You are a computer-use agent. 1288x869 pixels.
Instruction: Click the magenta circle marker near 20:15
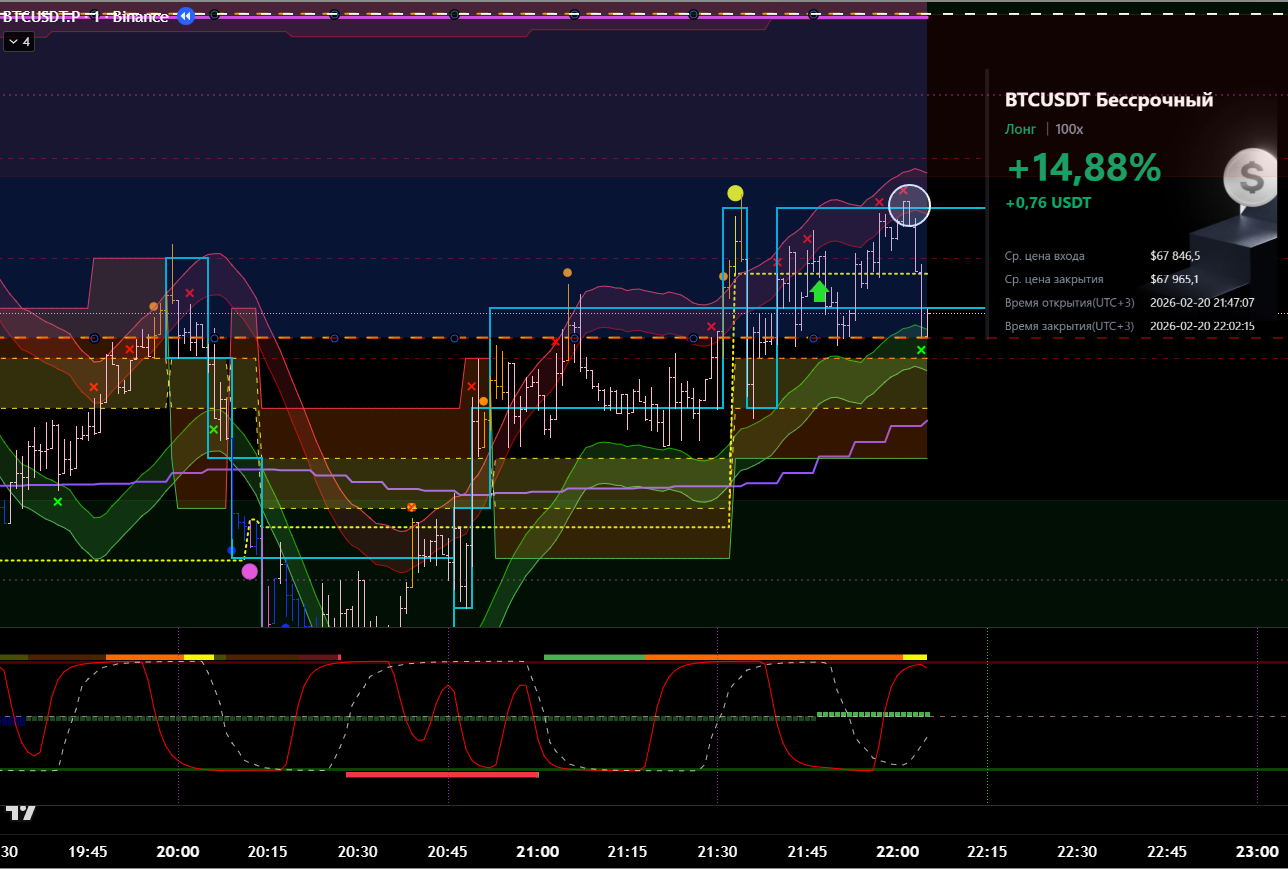249,571
